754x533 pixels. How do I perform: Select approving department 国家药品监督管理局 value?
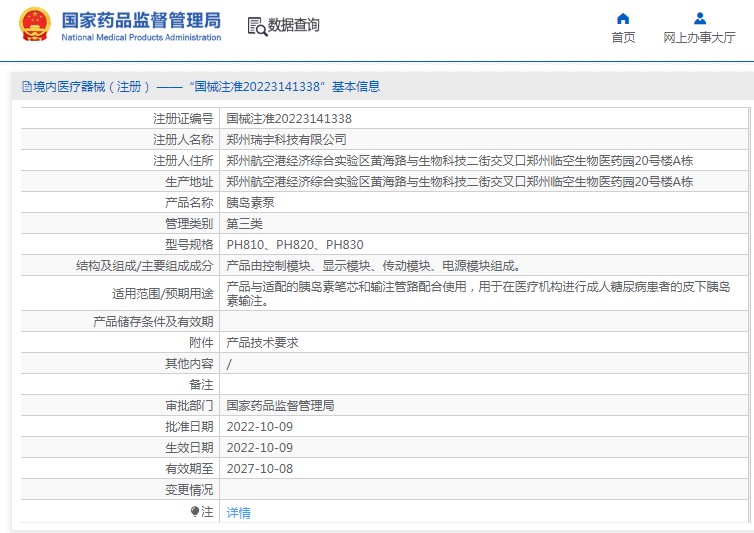(x=280, y=406)
